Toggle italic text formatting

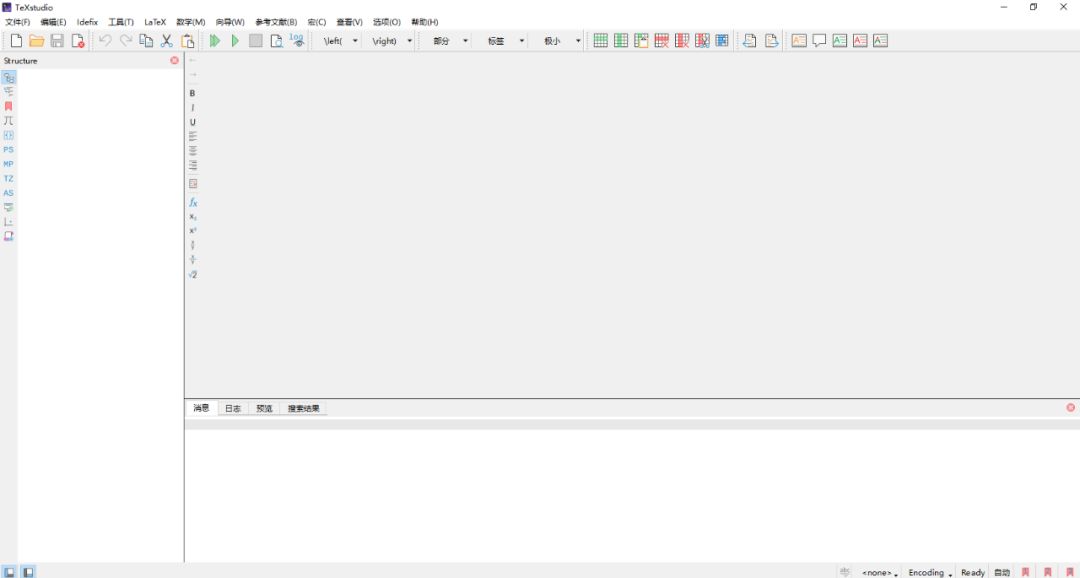pyautogui.click(x=193, y=108)
